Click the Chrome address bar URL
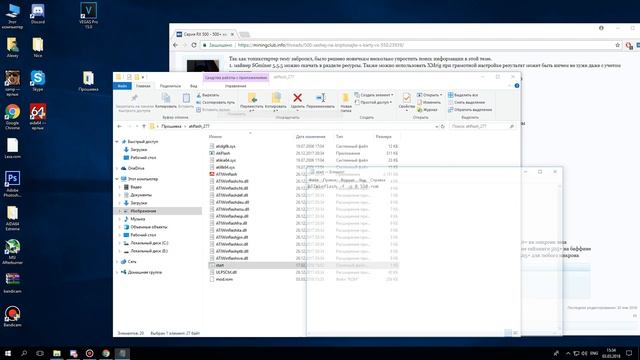 [x=321, y=45]
